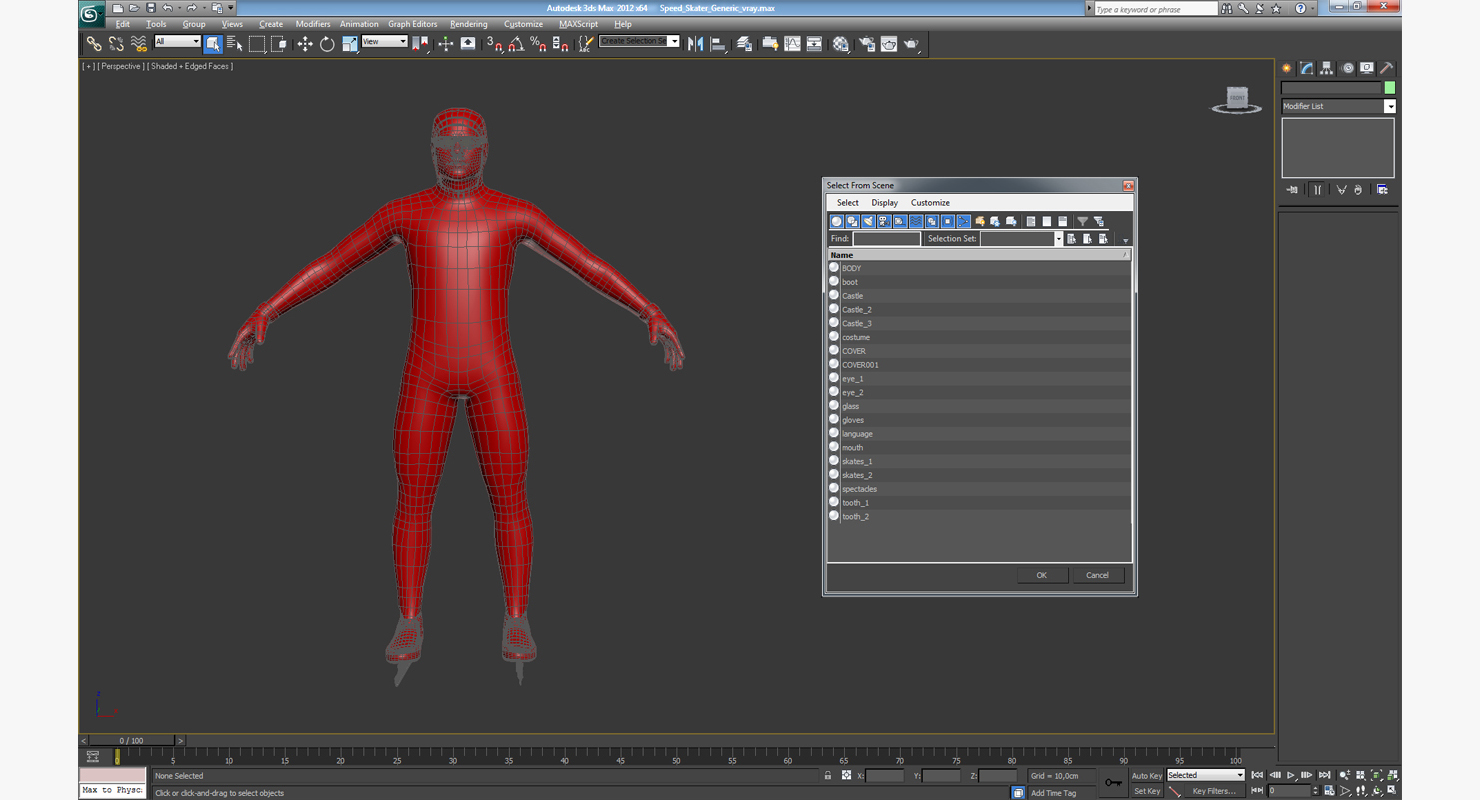The height and width of the screenshot is (800, 1480).
Task: Open the Help icon dropdown arrow
Action: [1312, 8]
